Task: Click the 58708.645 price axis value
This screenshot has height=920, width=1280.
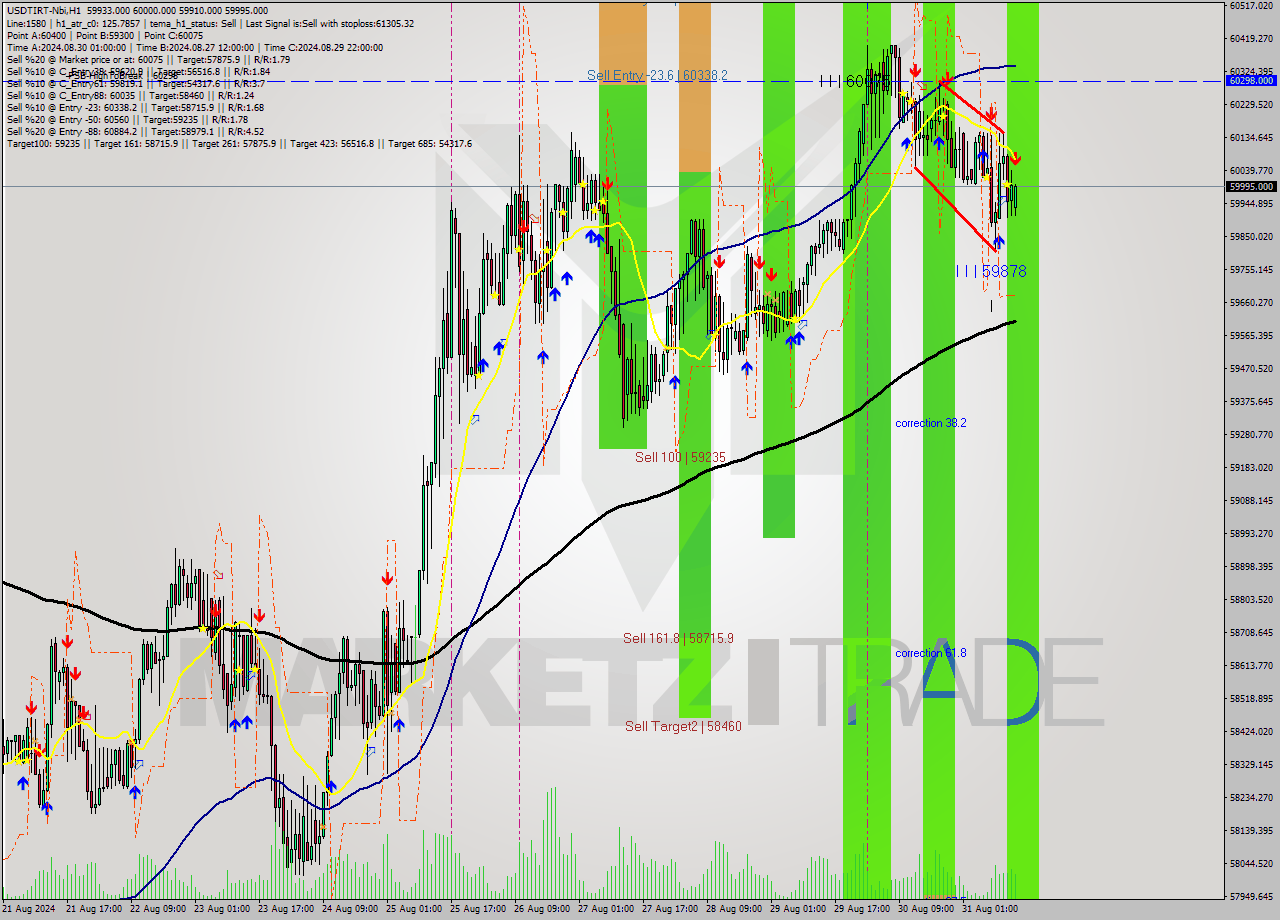Action: [1252, 632]
